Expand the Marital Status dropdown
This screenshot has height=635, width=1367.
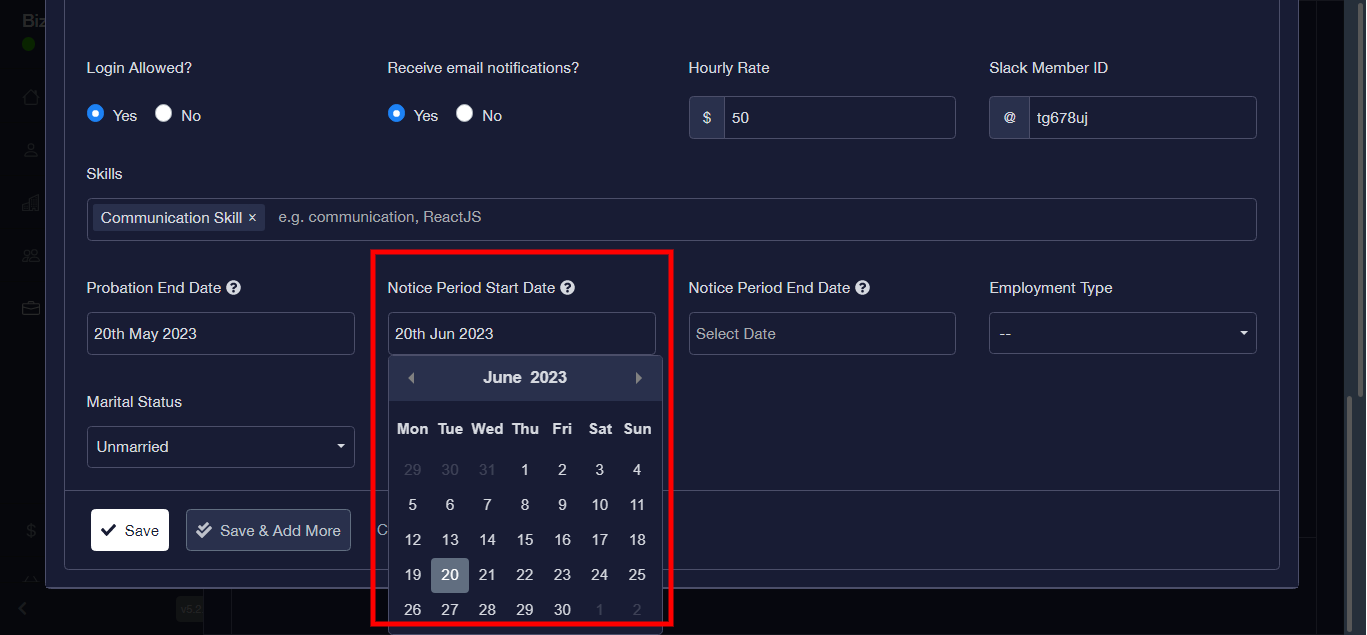[x=220, y=447]
